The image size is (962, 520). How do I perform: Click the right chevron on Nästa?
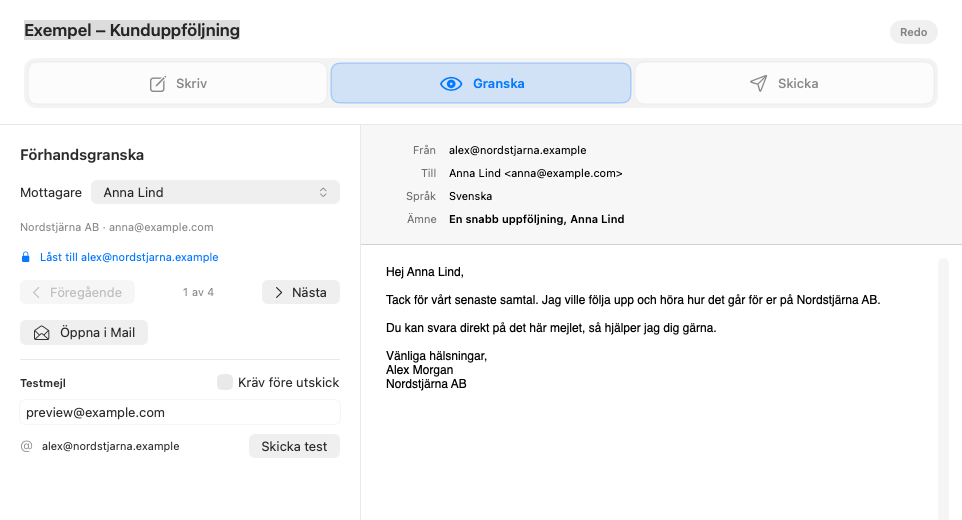tap(279, 292)
